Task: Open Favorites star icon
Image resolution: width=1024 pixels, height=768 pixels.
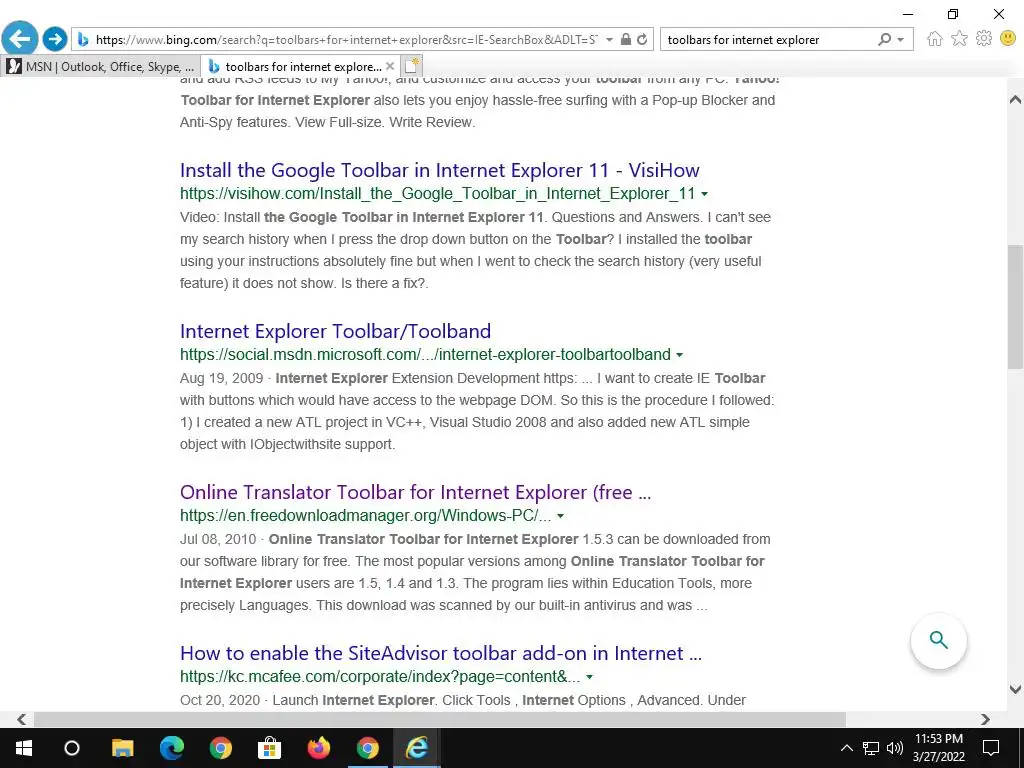Action: click(959, 39)
